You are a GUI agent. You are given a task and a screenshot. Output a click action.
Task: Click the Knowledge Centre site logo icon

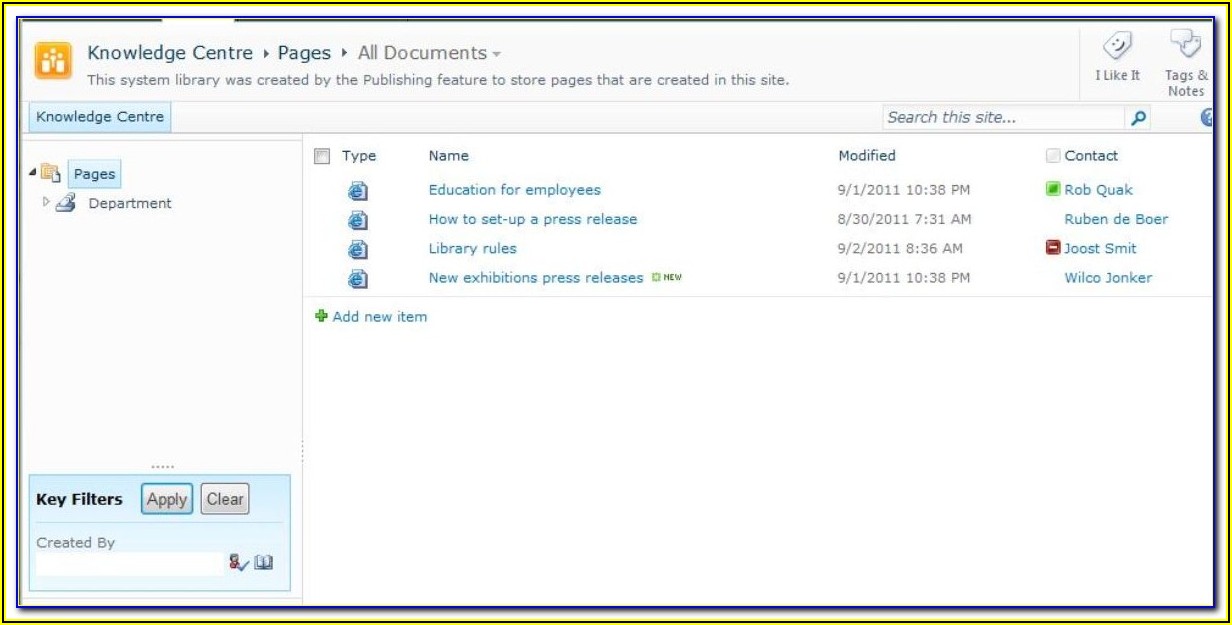click(53, 60)
